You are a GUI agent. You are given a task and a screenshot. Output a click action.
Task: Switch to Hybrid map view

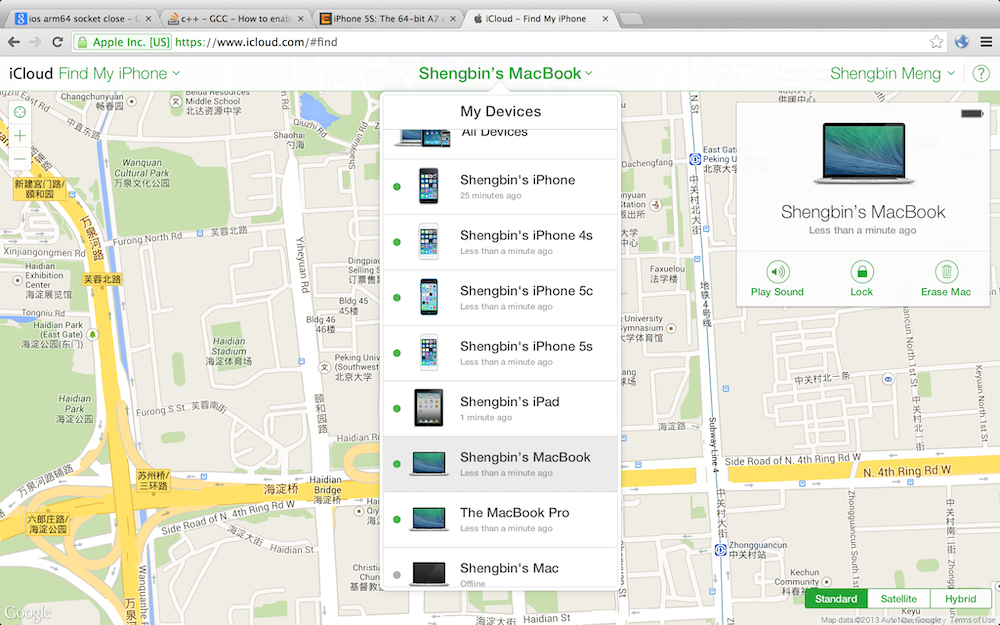(x=960, y=599)
